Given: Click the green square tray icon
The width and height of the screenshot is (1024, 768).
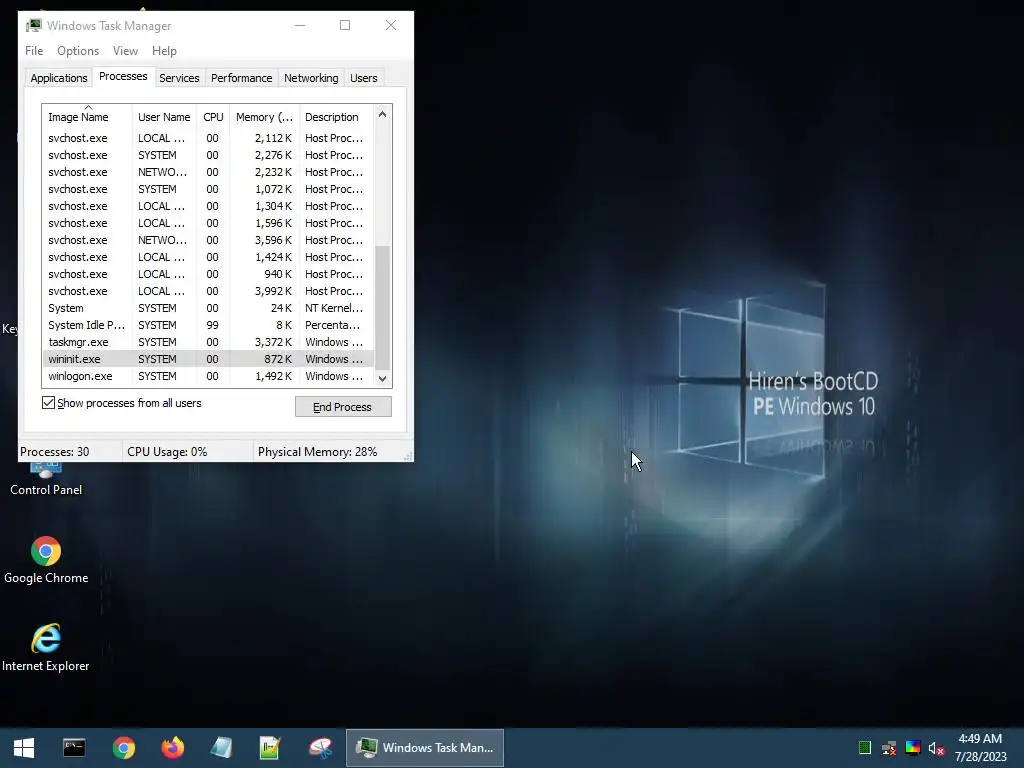Looking at the screenshot, I should tap(865, 748).
